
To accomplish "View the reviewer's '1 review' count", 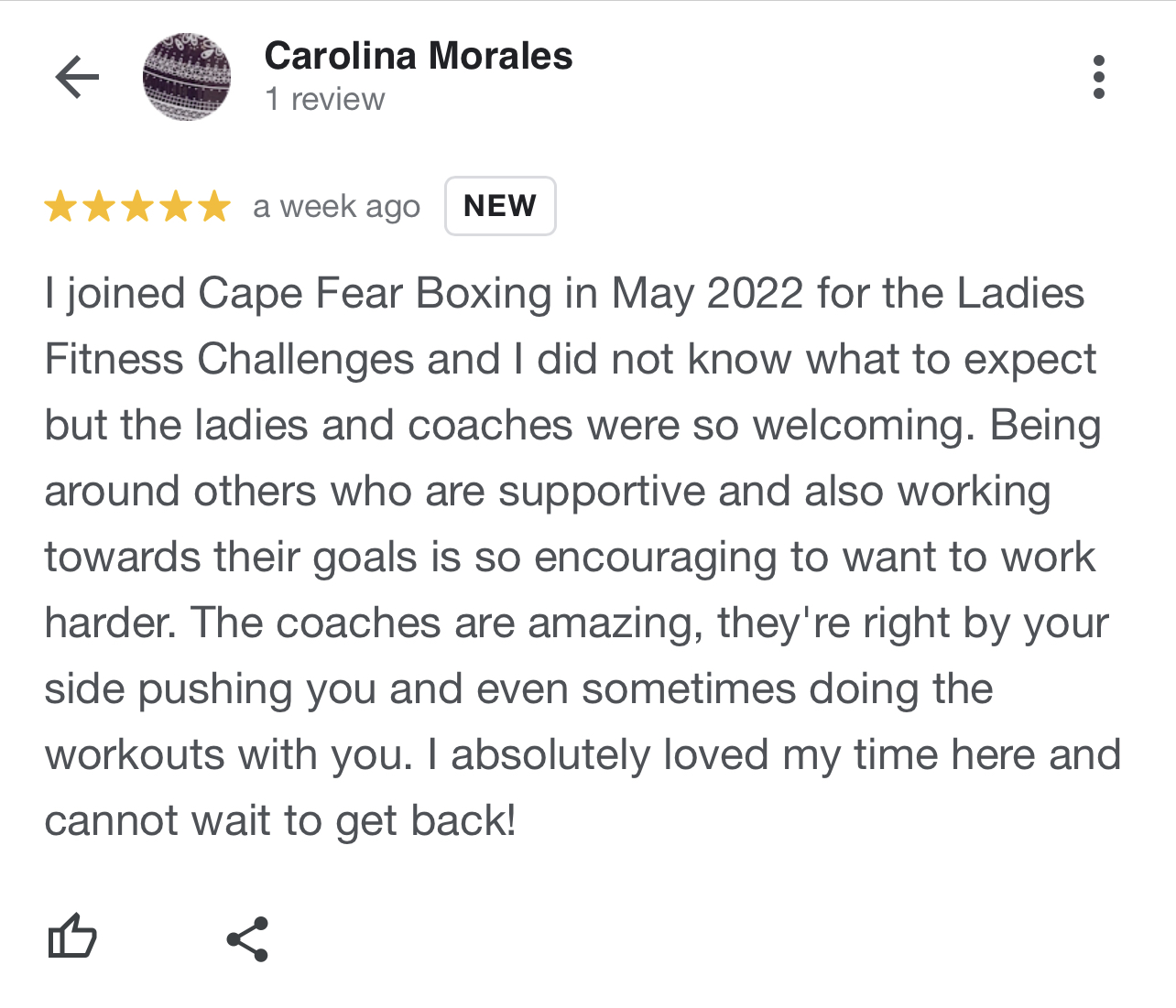I will pos(325,99).
